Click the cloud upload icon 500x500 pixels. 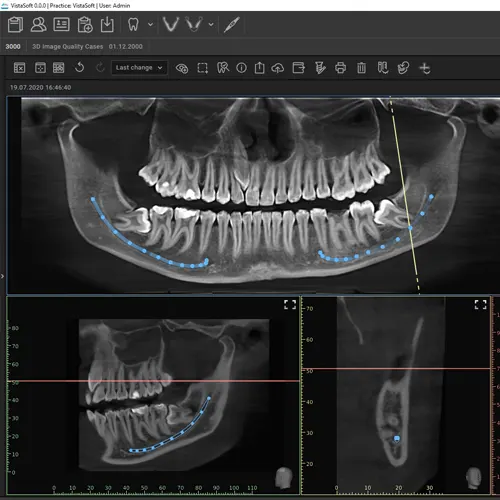277,68
